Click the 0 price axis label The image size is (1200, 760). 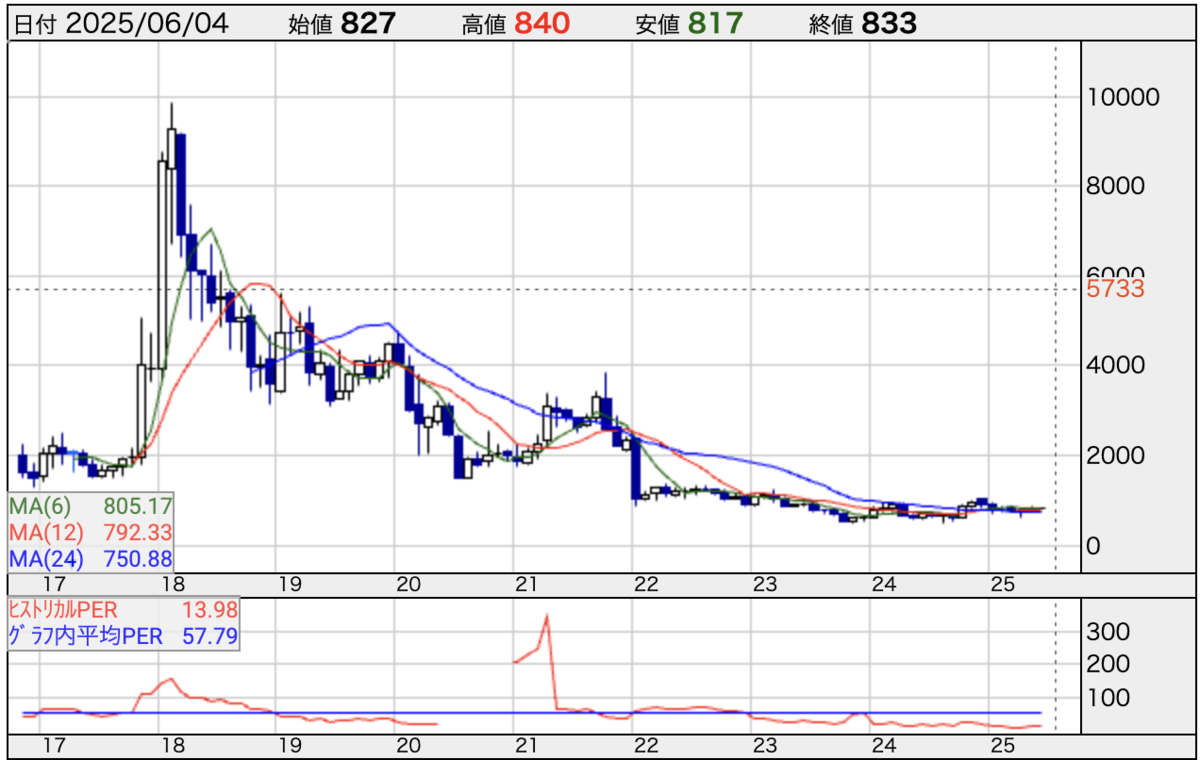[x=1093, y=546]
